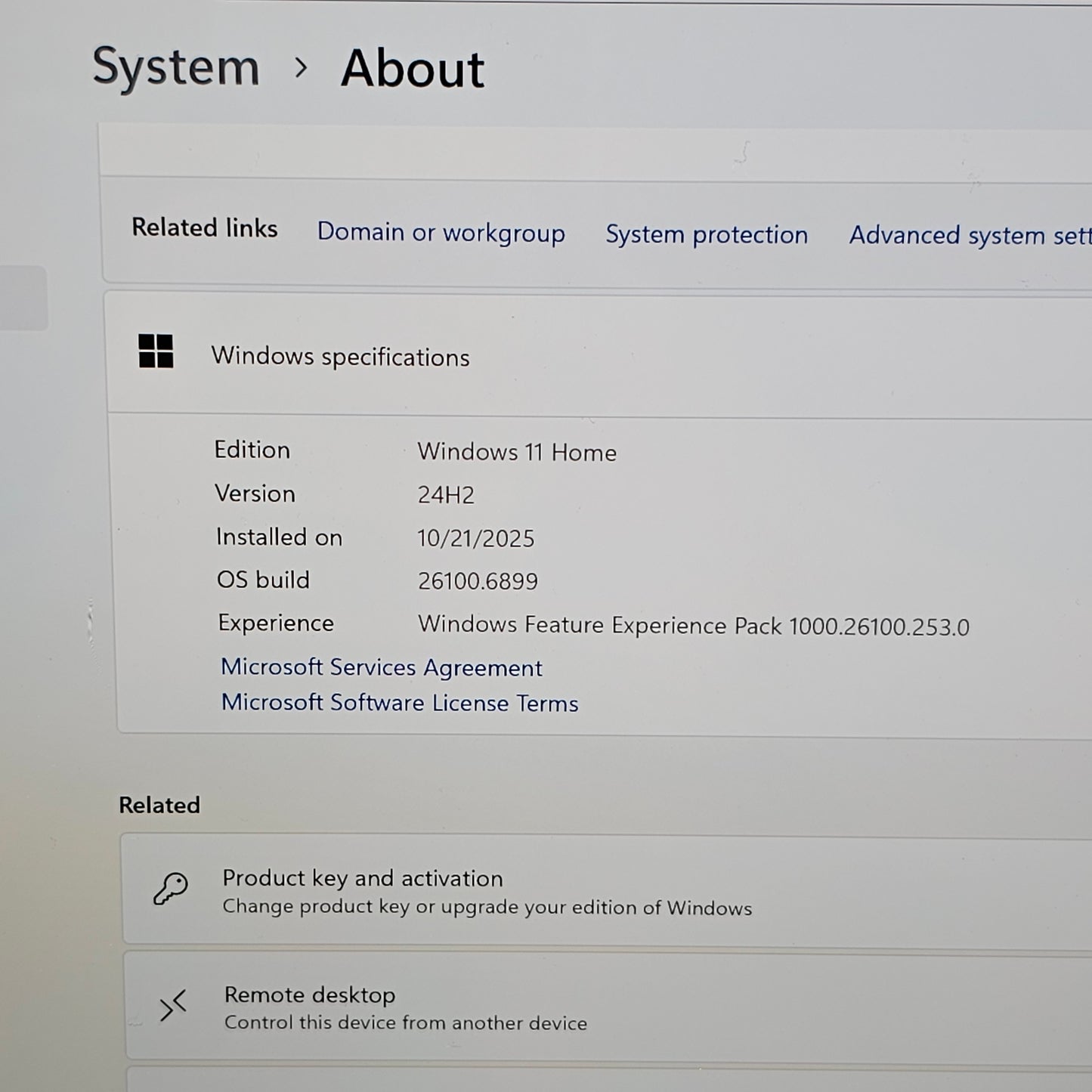Viewport: 1092px width, 1092px height.
Task: Click the About page heading
Action: [x=412, y=70]
